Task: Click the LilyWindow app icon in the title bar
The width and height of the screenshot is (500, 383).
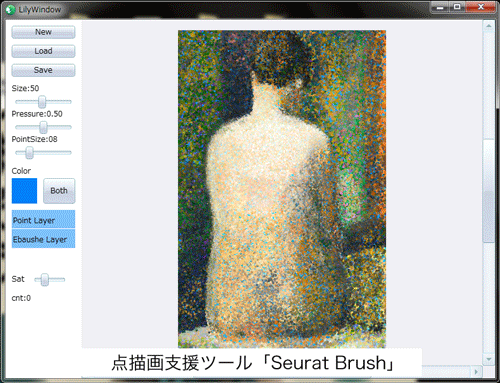Action: click(x=10, y=10)
